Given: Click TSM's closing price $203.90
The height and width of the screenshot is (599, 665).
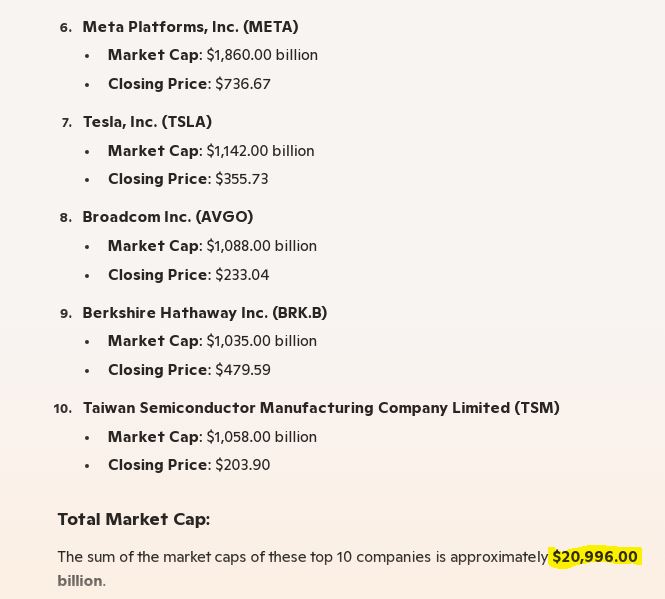Looking at the screenshot, I should point(243,465).
